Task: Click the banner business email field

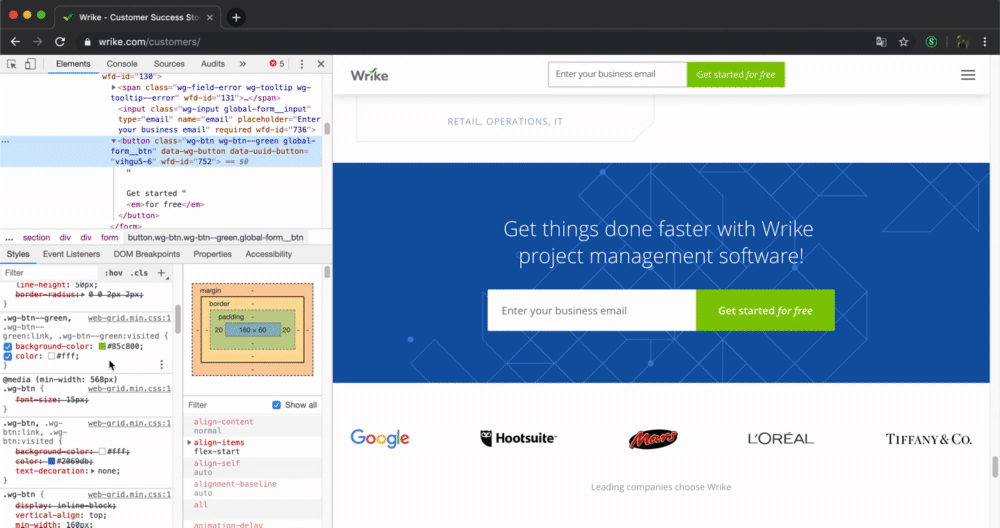Action: [x=592, y=311]
